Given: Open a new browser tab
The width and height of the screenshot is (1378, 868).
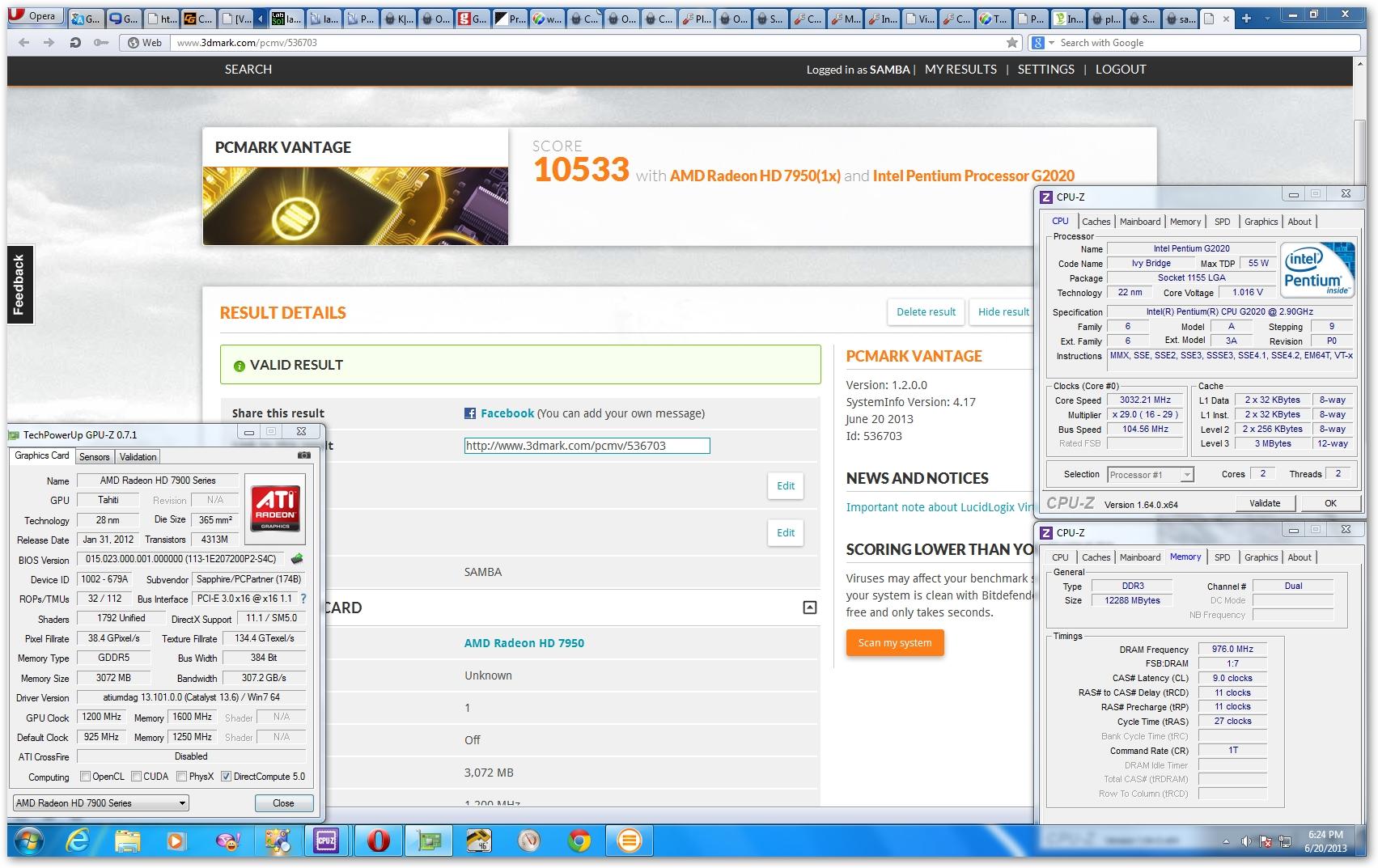Looking at the screenshot, I should tap(1246, 18).
